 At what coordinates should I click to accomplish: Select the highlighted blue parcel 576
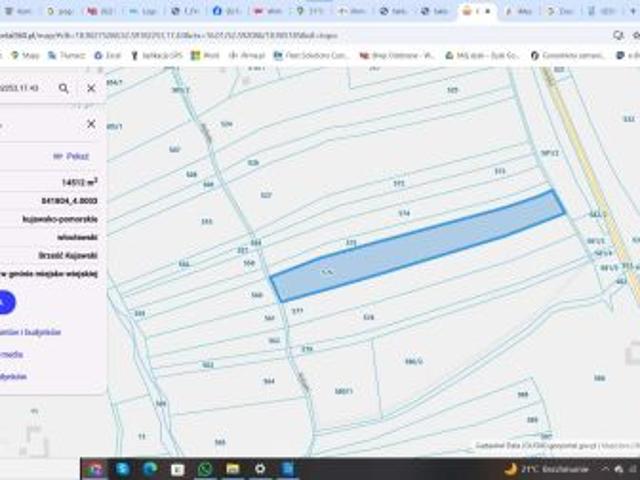pyautogui.click(x=420, y=248)
